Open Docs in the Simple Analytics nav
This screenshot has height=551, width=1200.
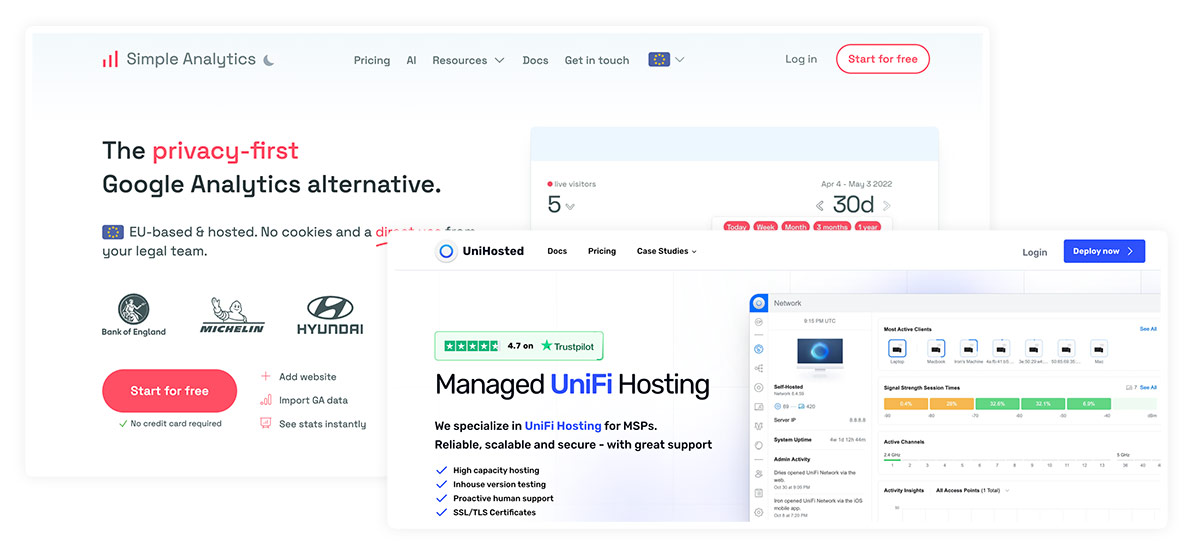point(535,60)
